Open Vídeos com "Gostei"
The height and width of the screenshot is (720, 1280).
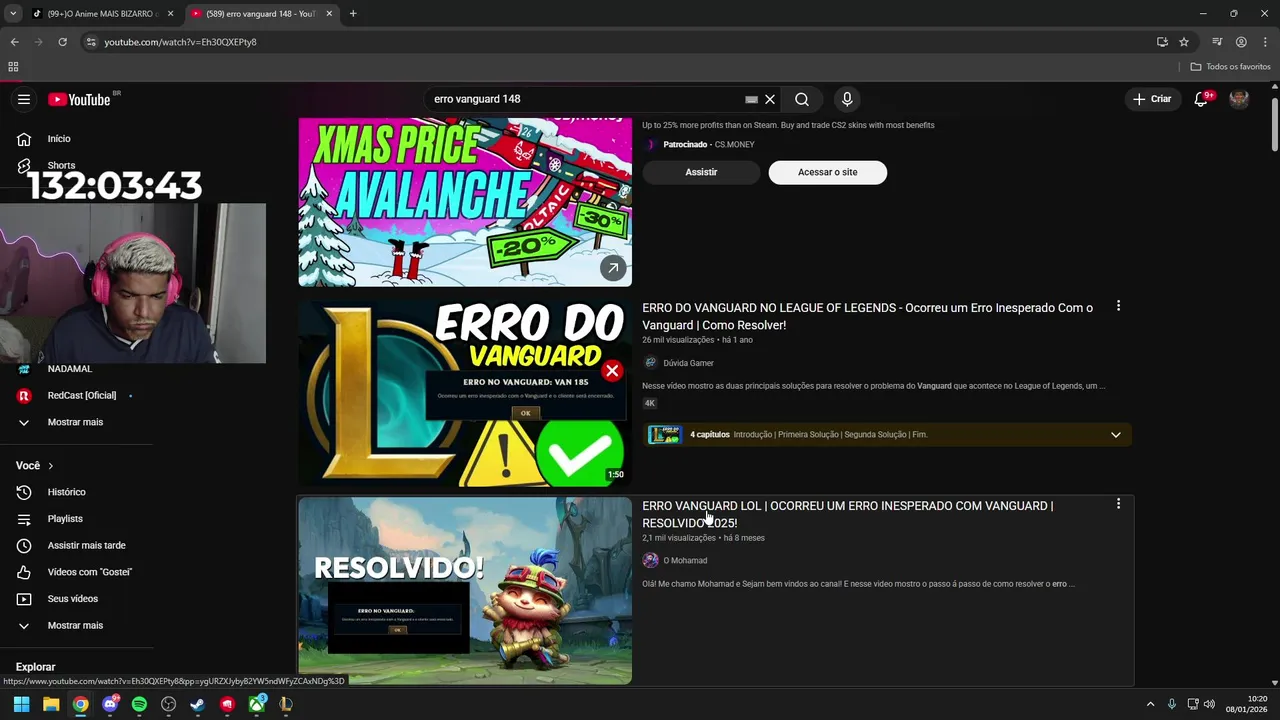(x=89, y=572)
